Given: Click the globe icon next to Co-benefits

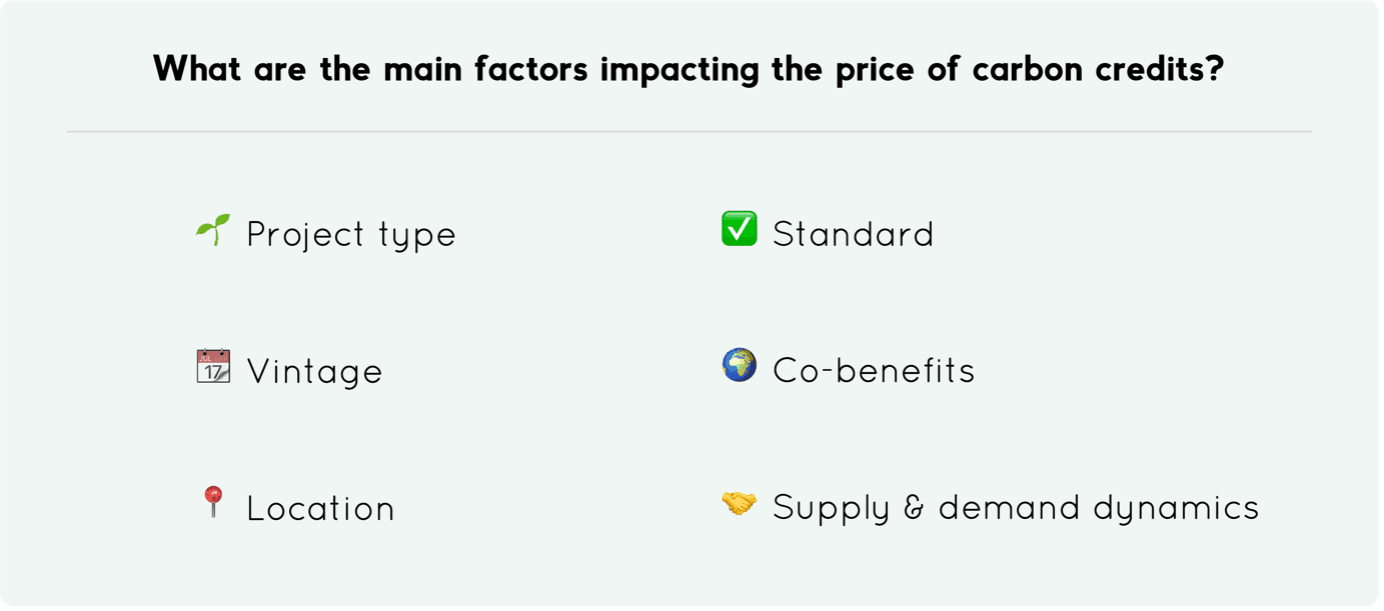Looking at the screenshot, I should [x=739, y=366].
